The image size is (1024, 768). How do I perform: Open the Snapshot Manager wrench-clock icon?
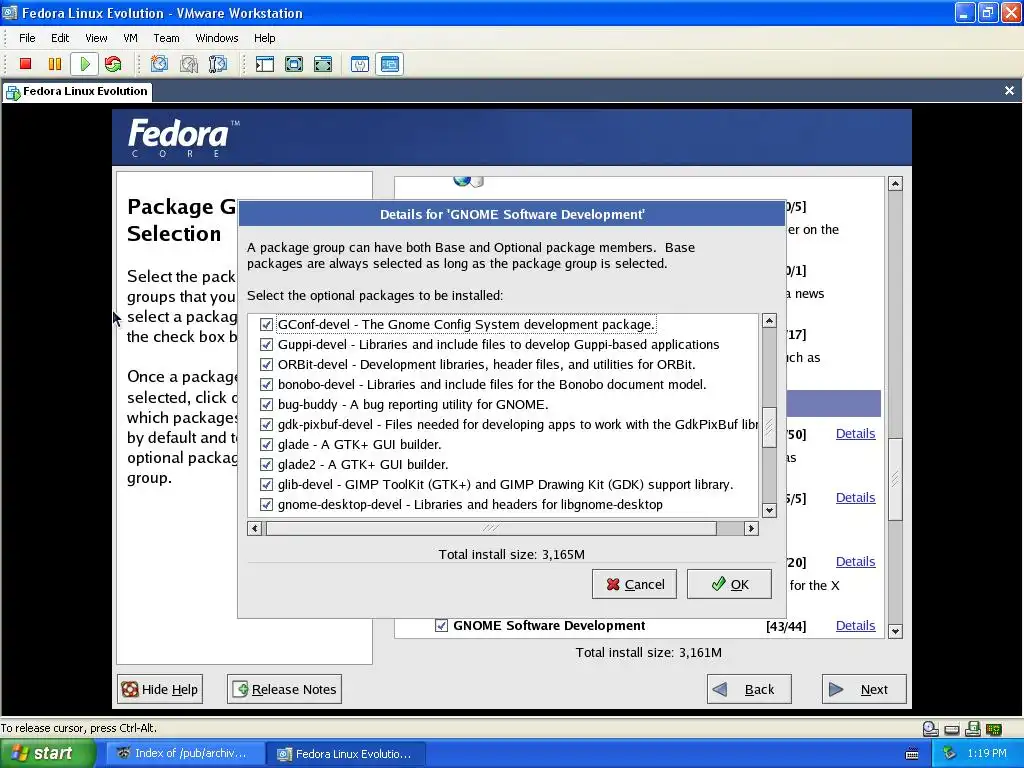point(217,64)
